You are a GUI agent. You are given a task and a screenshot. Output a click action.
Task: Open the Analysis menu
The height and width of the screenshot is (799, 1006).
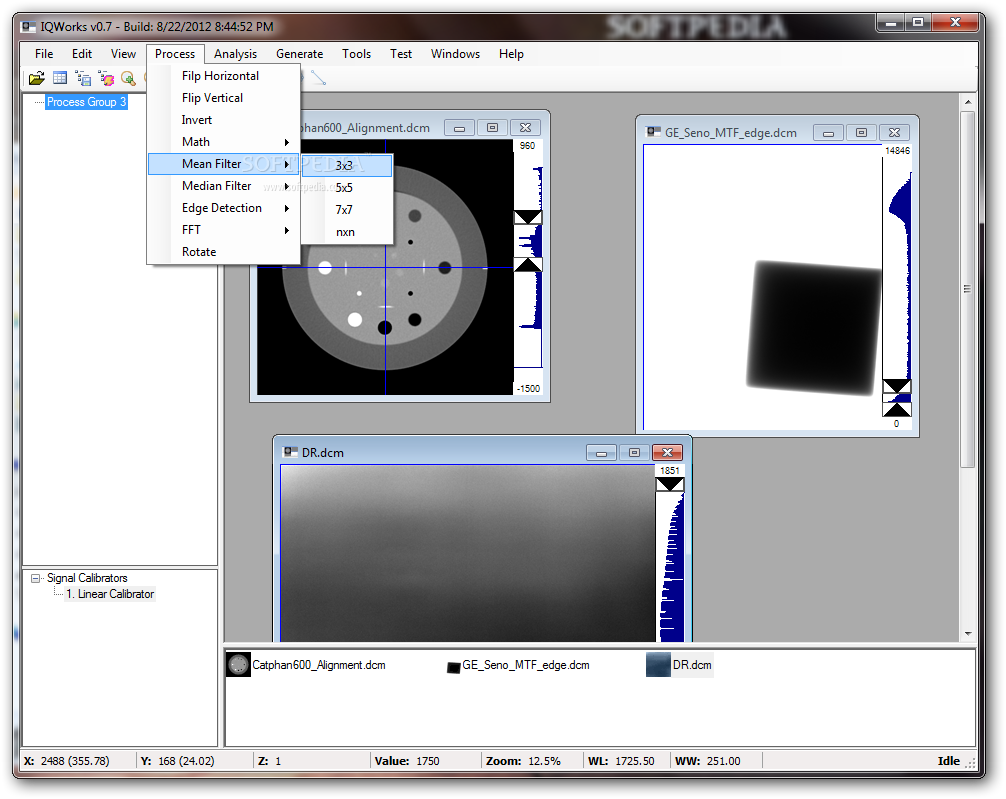coord(235,54)
